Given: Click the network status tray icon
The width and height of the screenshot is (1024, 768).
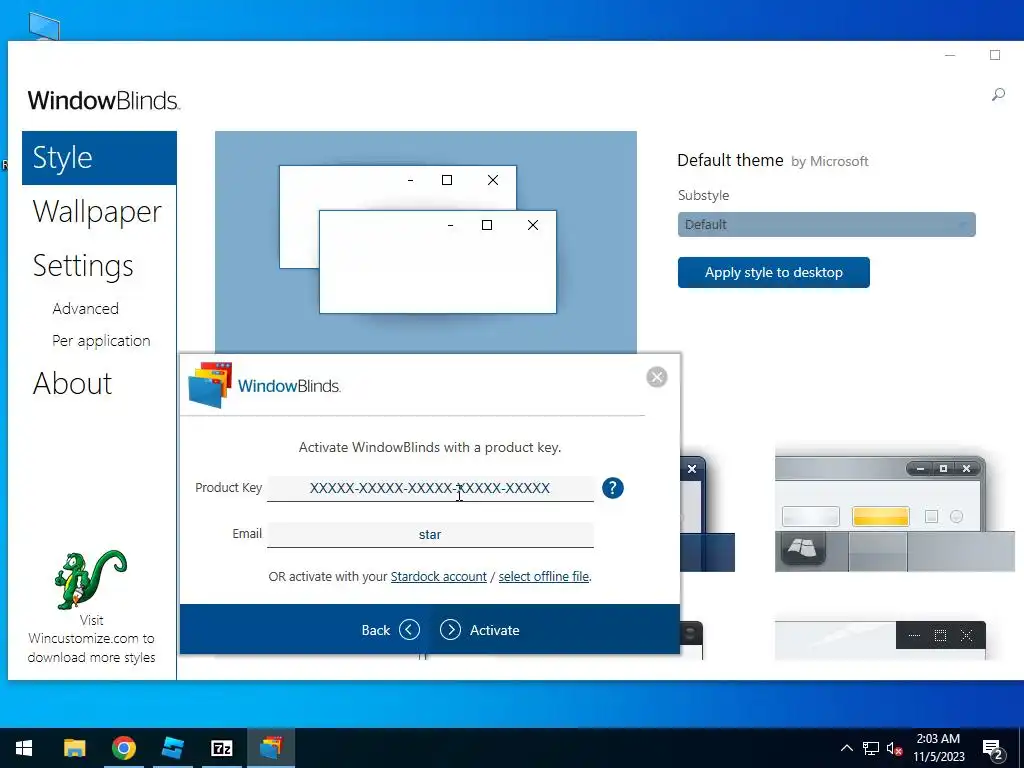Looking at the screenshot, I should (871, 748).
